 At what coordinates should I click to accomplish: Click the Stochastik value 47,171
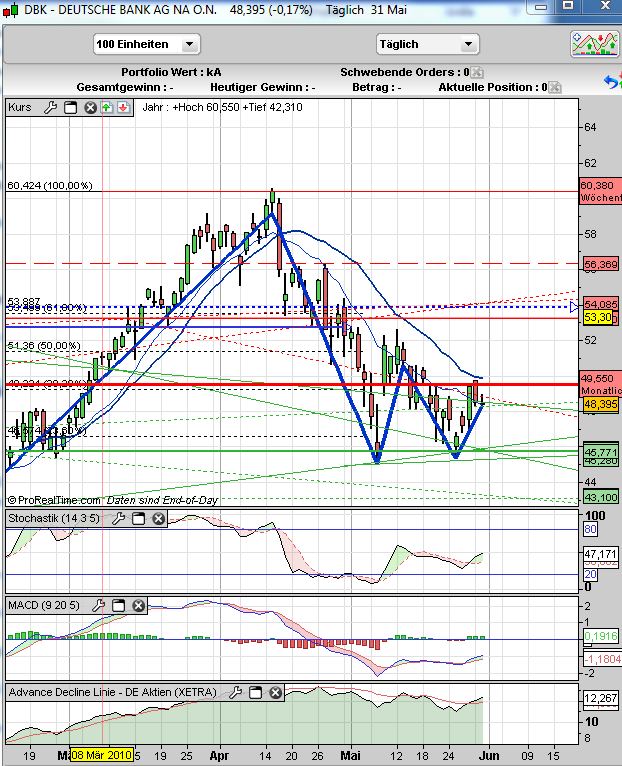pyautogui.click(x=601, y=554)
